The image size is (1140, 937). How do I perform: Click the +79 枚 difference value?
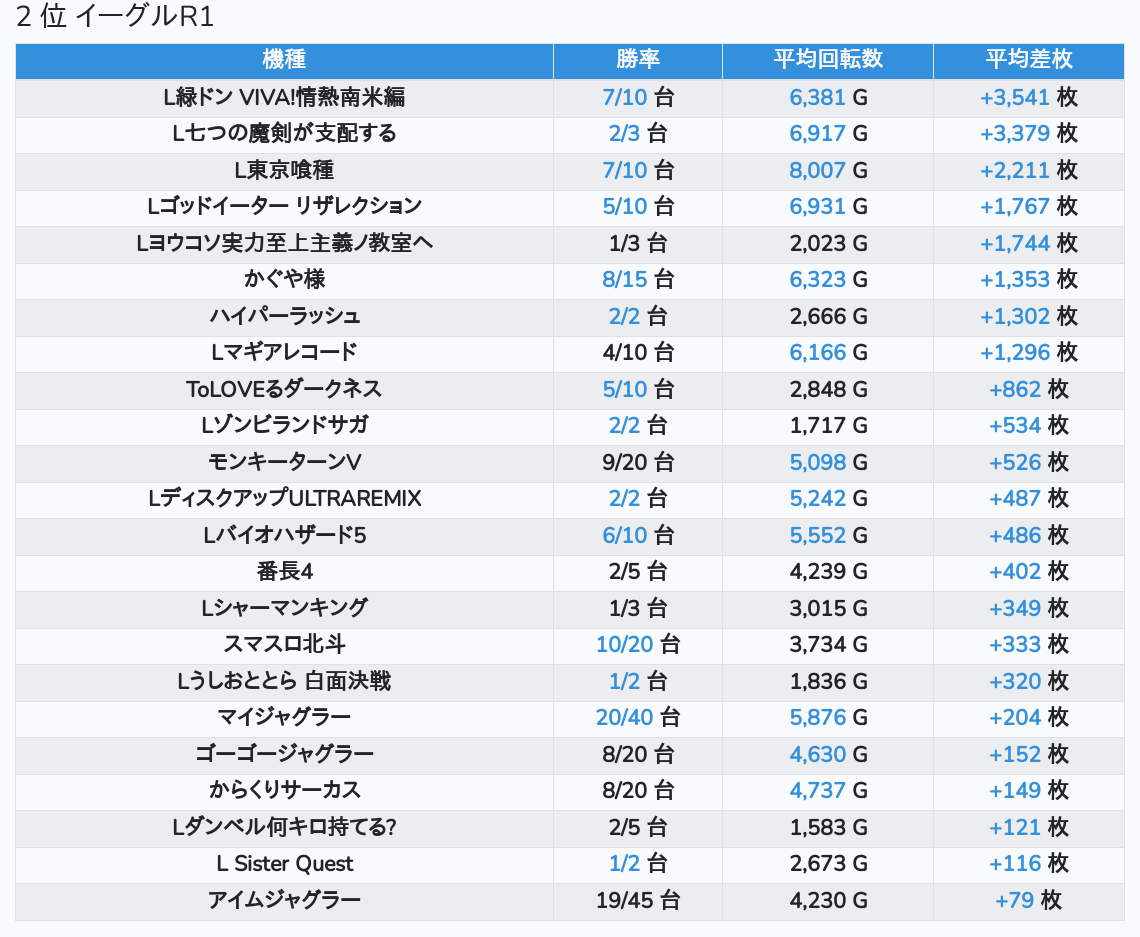tap(1029, 900)
